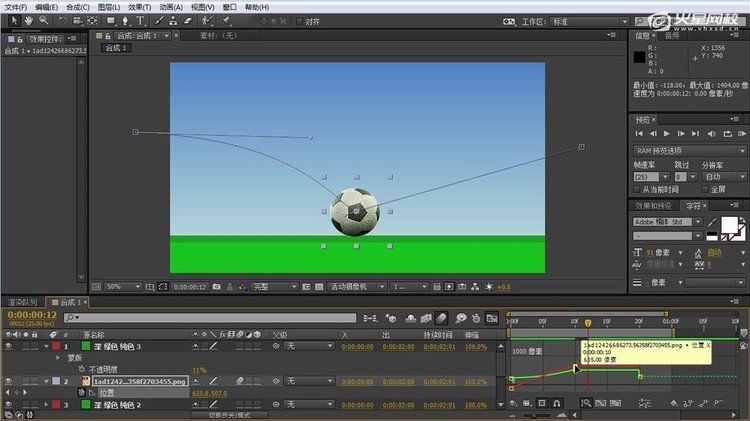The height and width of the screenshot is (421, 750).
Task: Open the active camera view dropdown
Action: [x=356, y=287]
